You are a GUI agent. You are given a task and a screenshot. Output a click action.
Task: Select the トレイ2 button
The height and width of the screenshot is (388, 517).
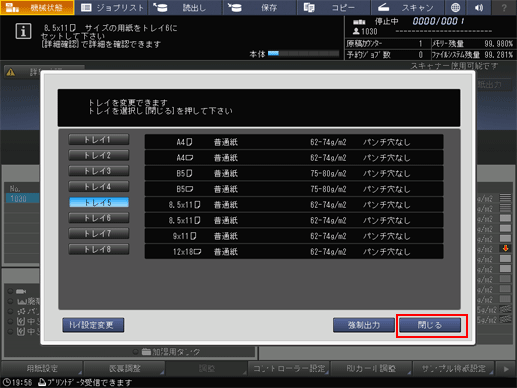click(x=99, y=155)
